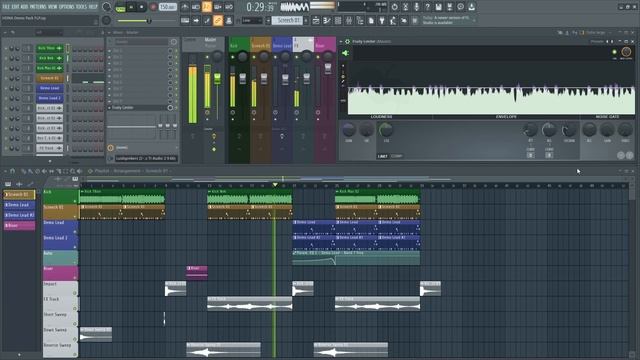Open the PATTERNS menu
Viewport: 640px width, 360px height.
pyautogui.click(x=38, y=7)
